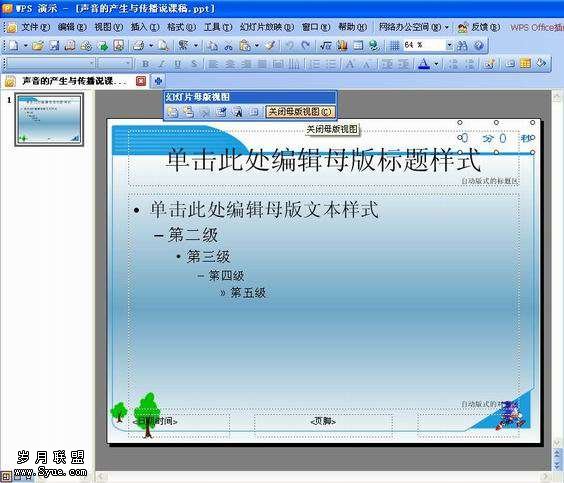The image size is (564, 483).
Task: Click the globe hyperlink icon
Action: (374, 46)
